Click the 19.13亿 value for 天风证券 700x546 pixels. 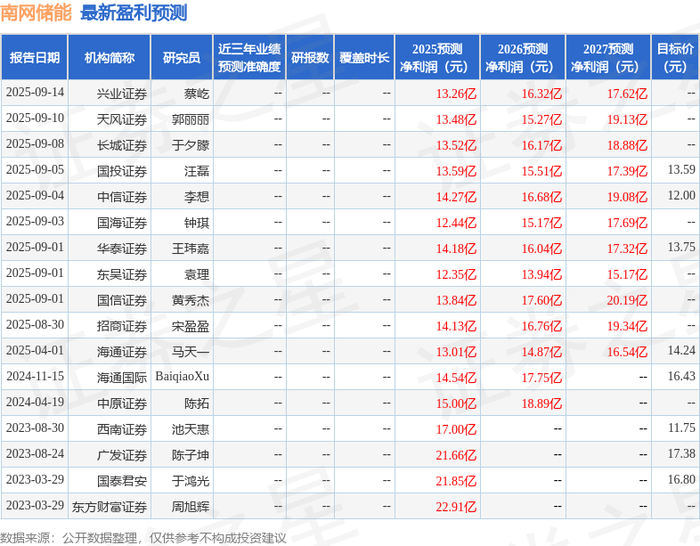coord(627,120)
